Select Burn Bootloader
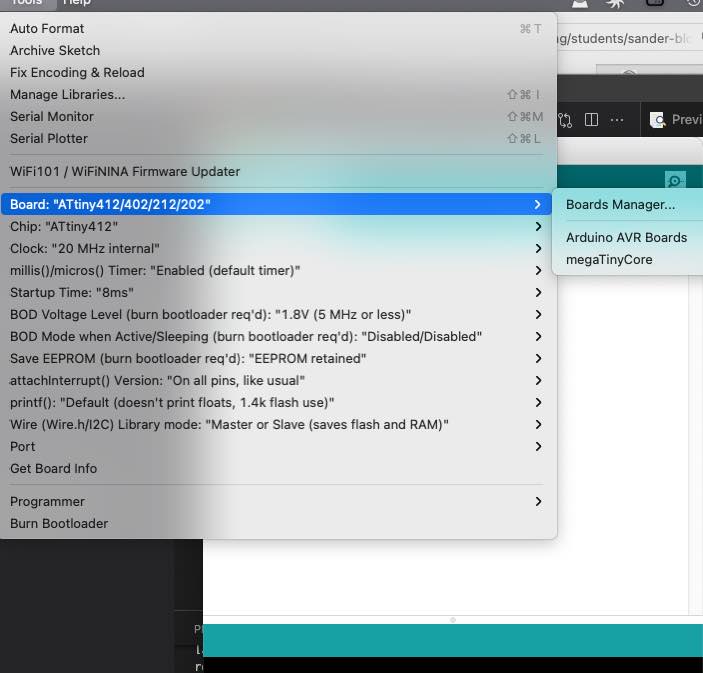703x673 pixels. click(276, 523)
